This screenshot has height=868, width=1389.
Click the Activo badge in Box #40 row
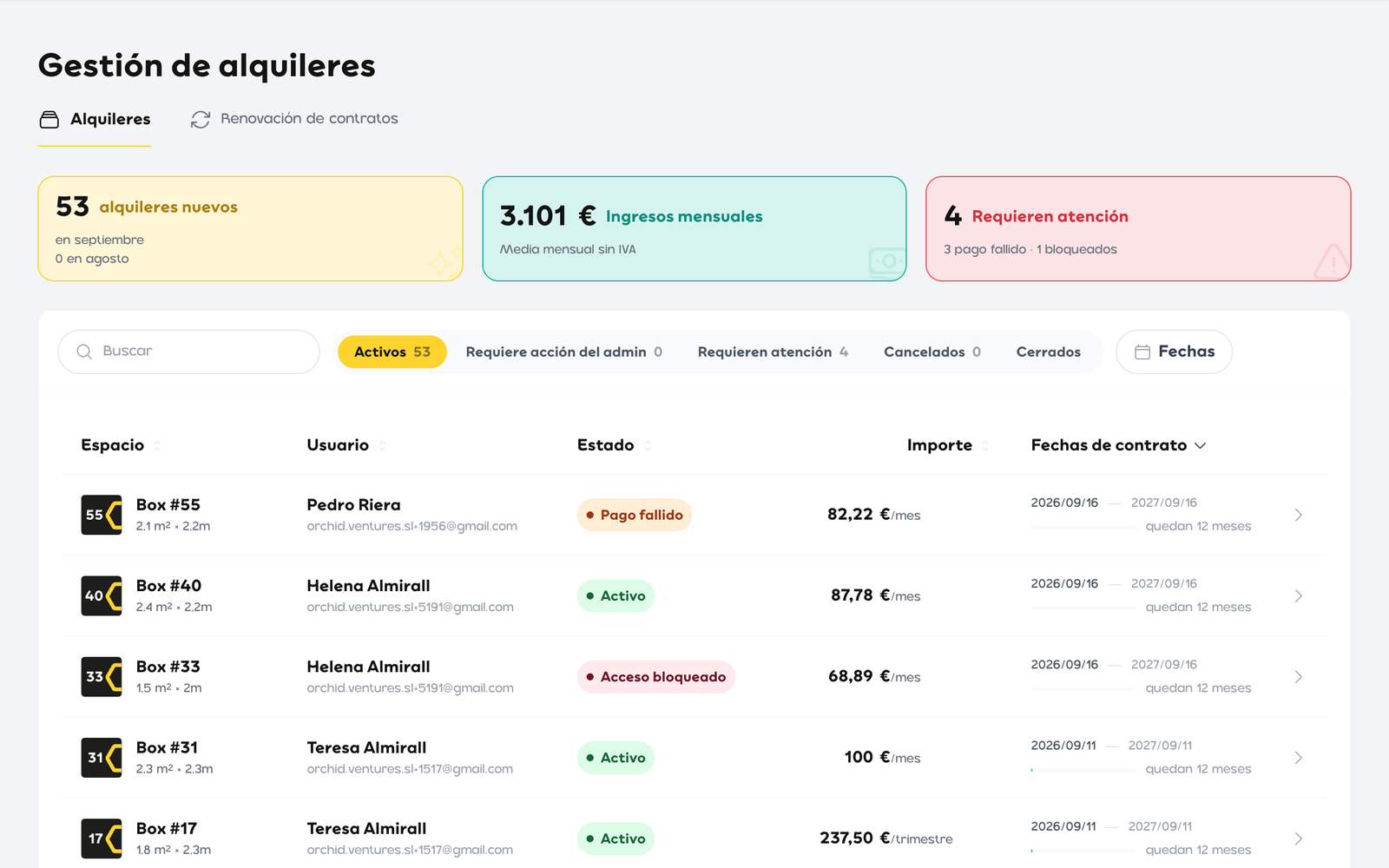coord(616,595)
